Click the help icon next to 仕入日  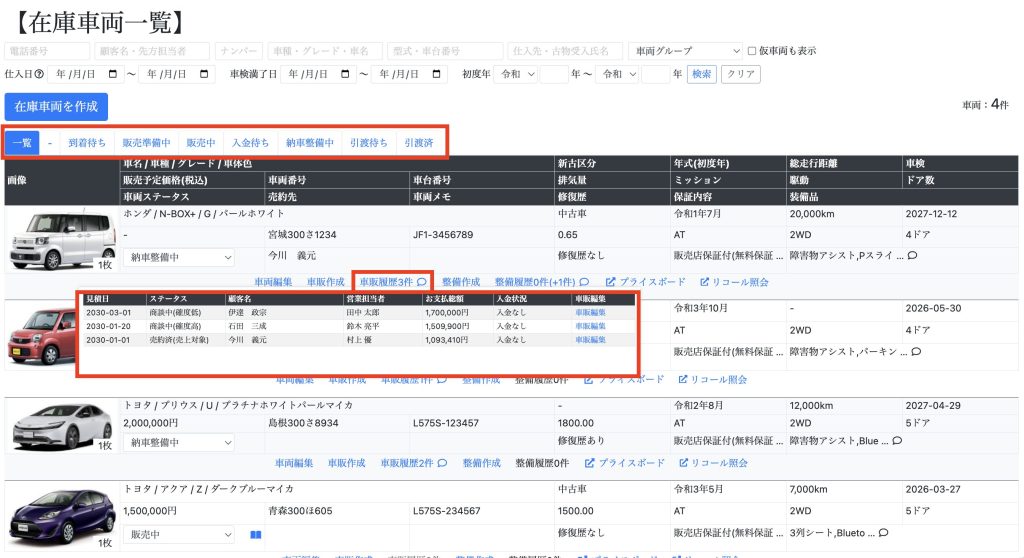pyautogui.click(x=39, y=74)
